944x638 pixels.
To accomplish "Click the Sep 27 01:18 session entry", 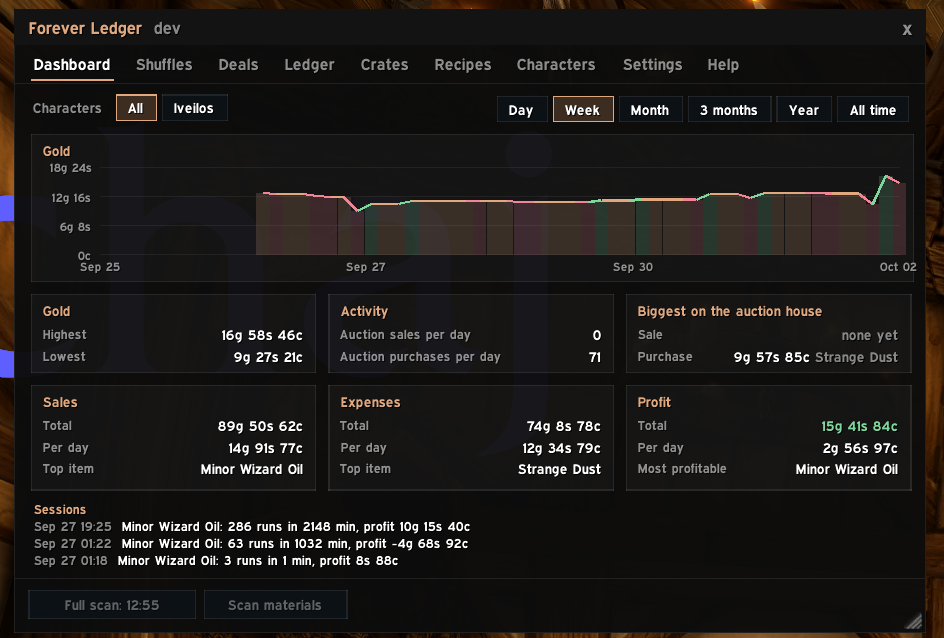I will click(216, 560).
